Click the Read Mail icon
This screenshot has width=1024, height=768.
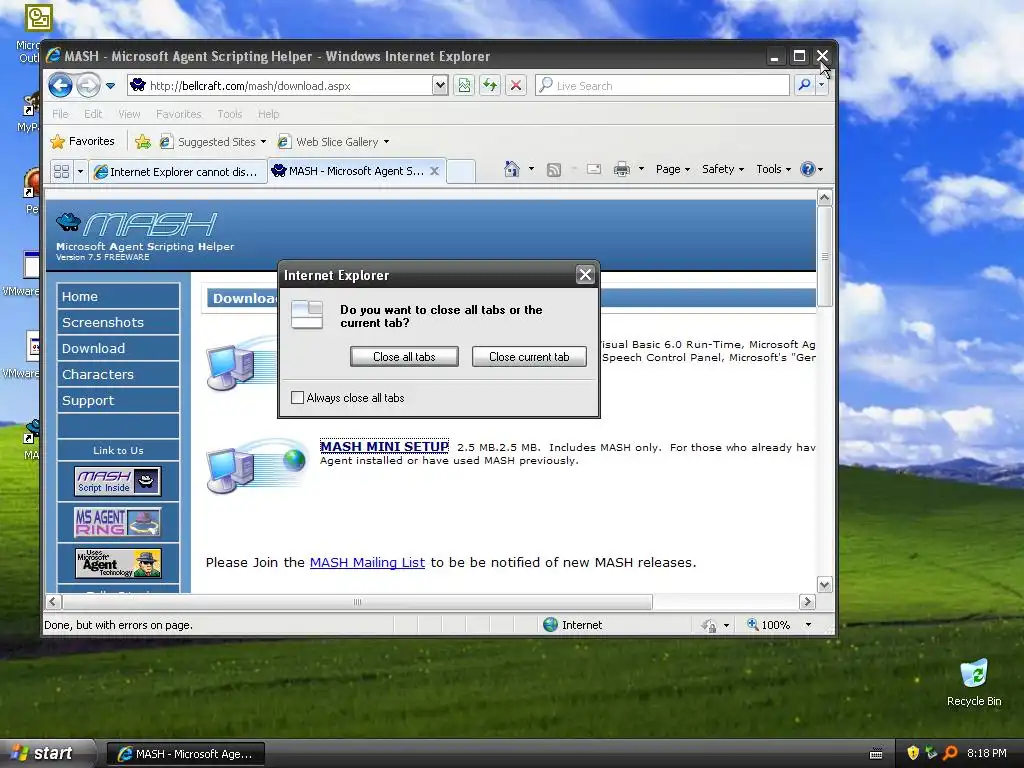594,169
